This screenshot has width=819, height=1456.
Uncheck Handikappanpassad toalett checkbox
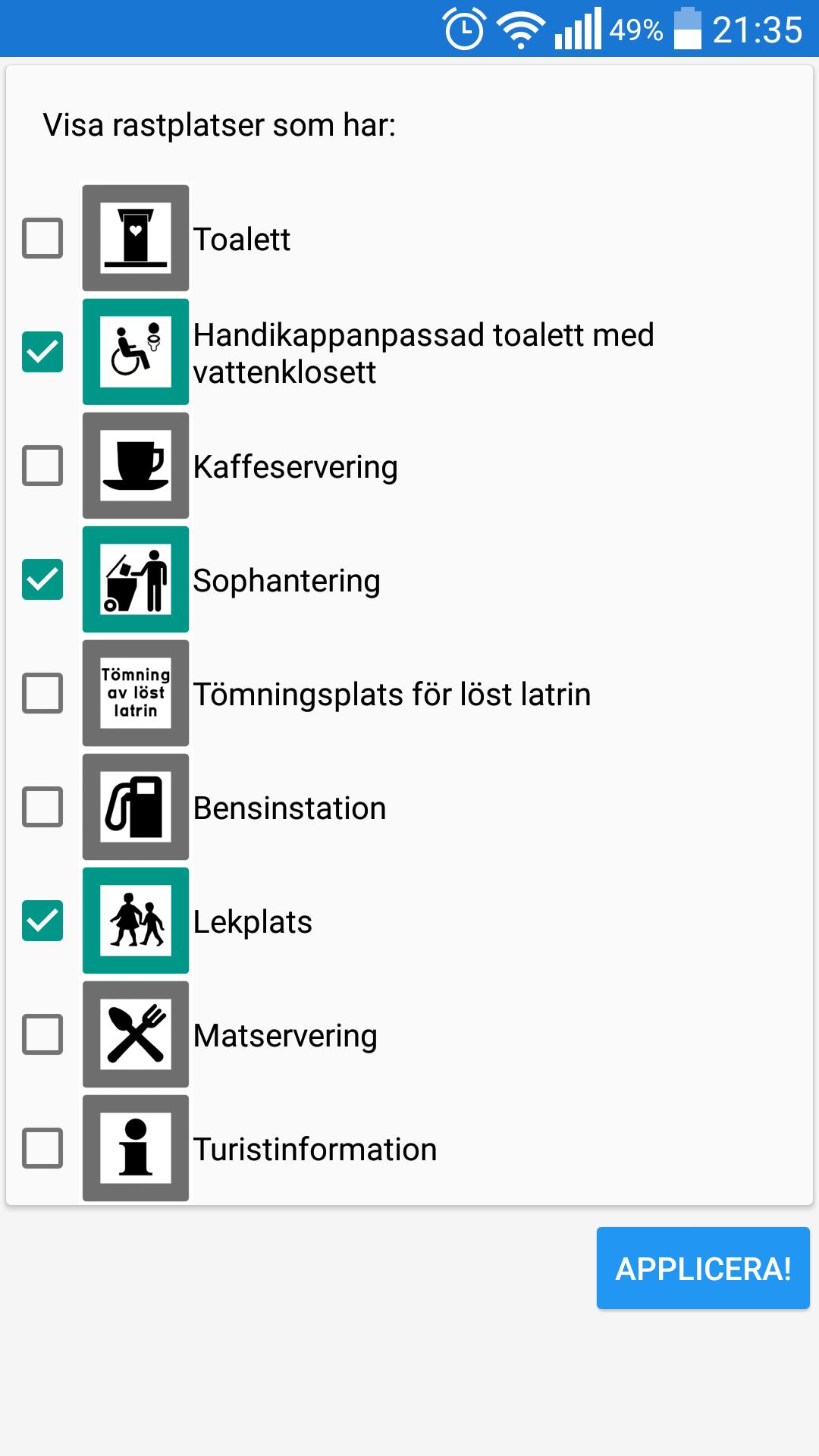click(x=42, y=352)
